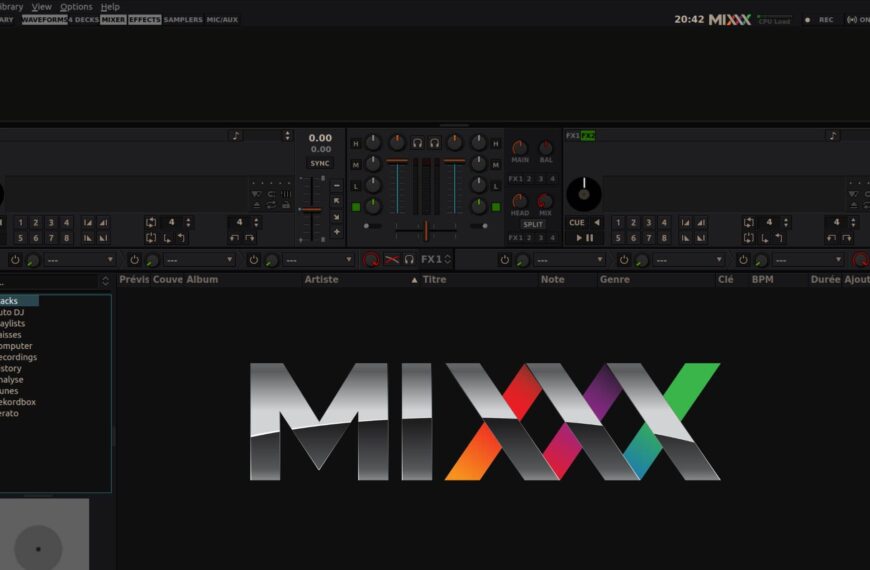Screen dimensions: 870x570
Task: Click right deck intro-start marker icon
Action: pos(686,223)
